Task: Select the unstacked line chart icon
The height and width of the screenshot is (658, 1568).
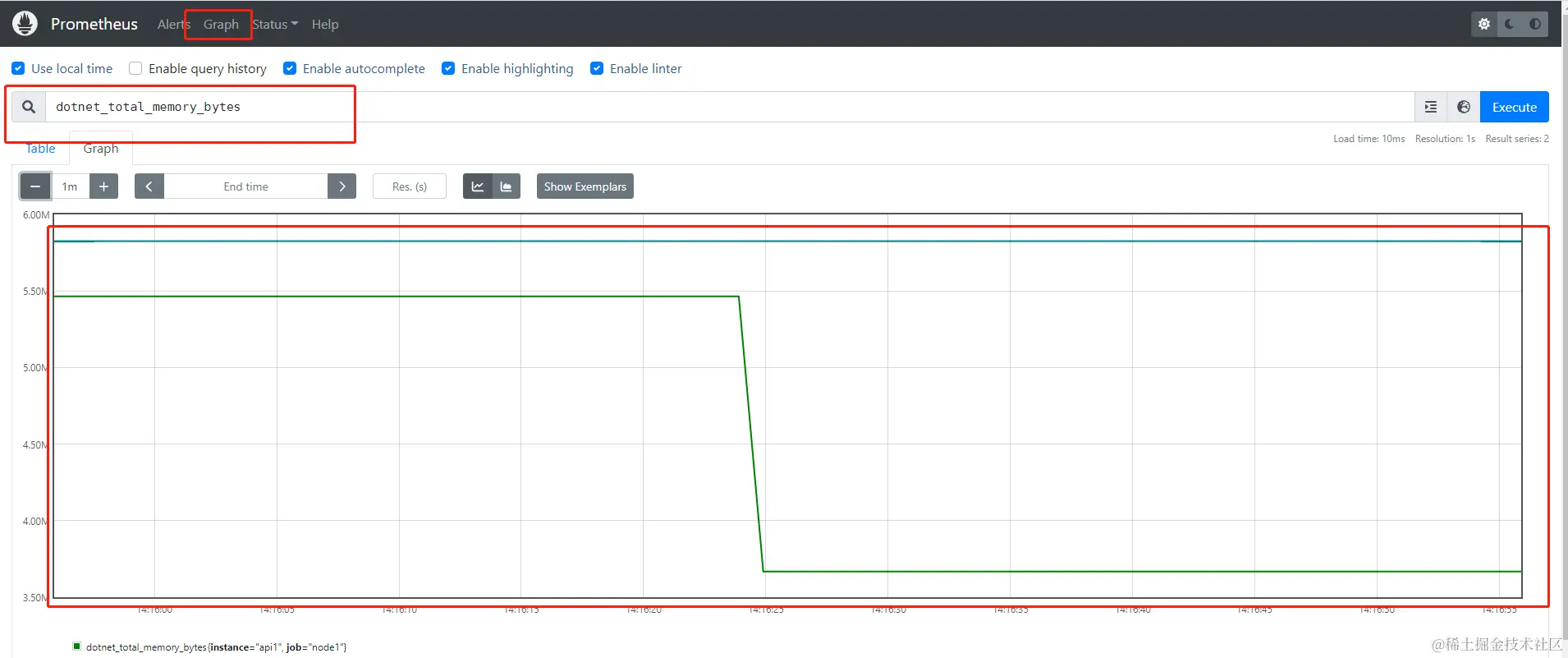Action: click(478, 186)
